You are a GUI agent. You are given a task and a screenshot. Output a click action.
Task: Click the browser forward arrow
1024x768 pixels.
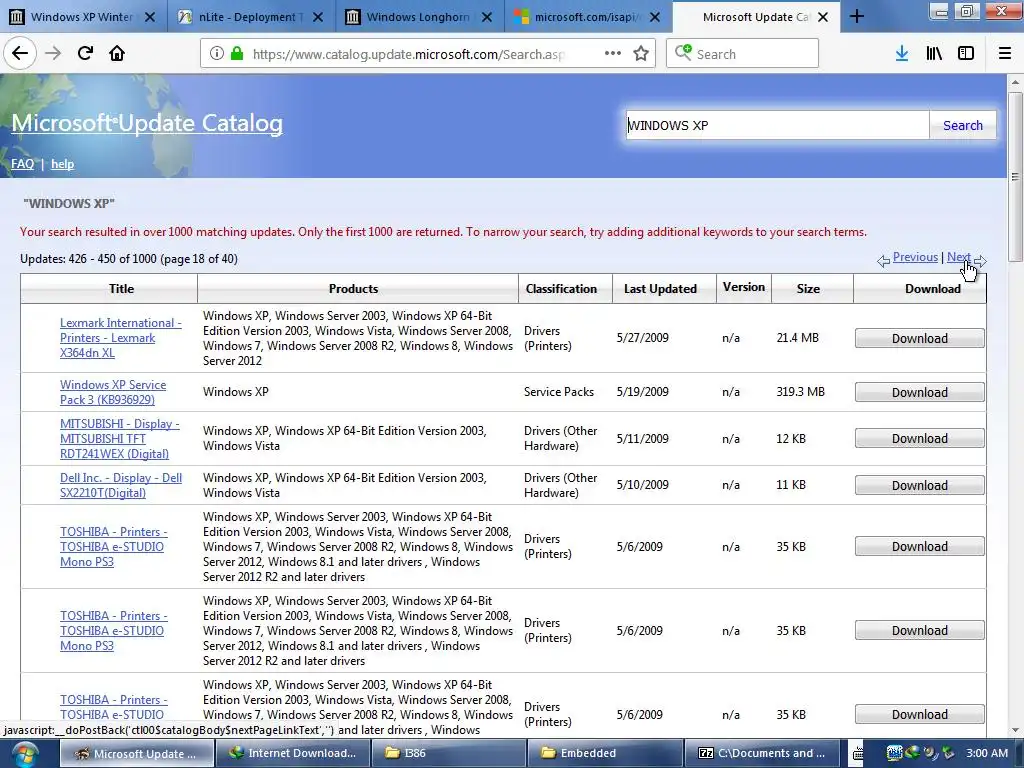pos(53,54)
